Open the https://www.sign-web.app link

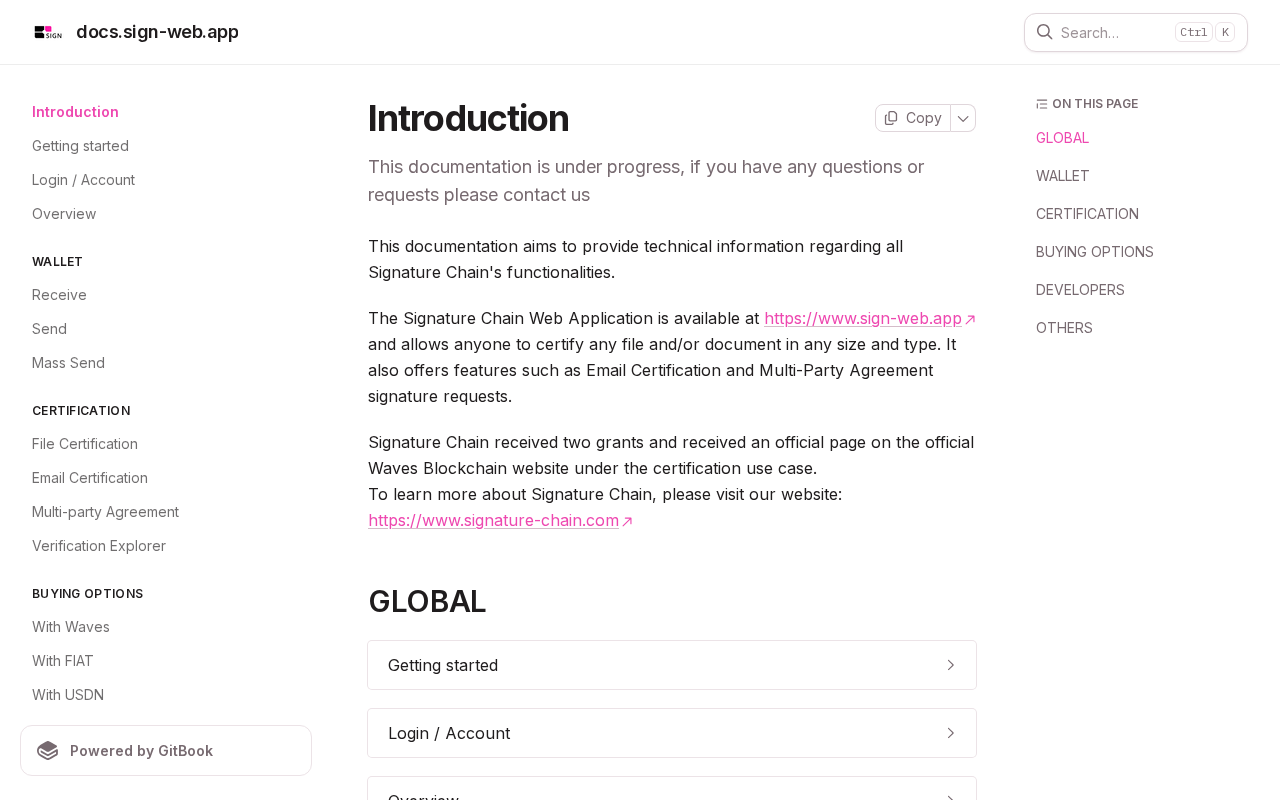[862, 318]
